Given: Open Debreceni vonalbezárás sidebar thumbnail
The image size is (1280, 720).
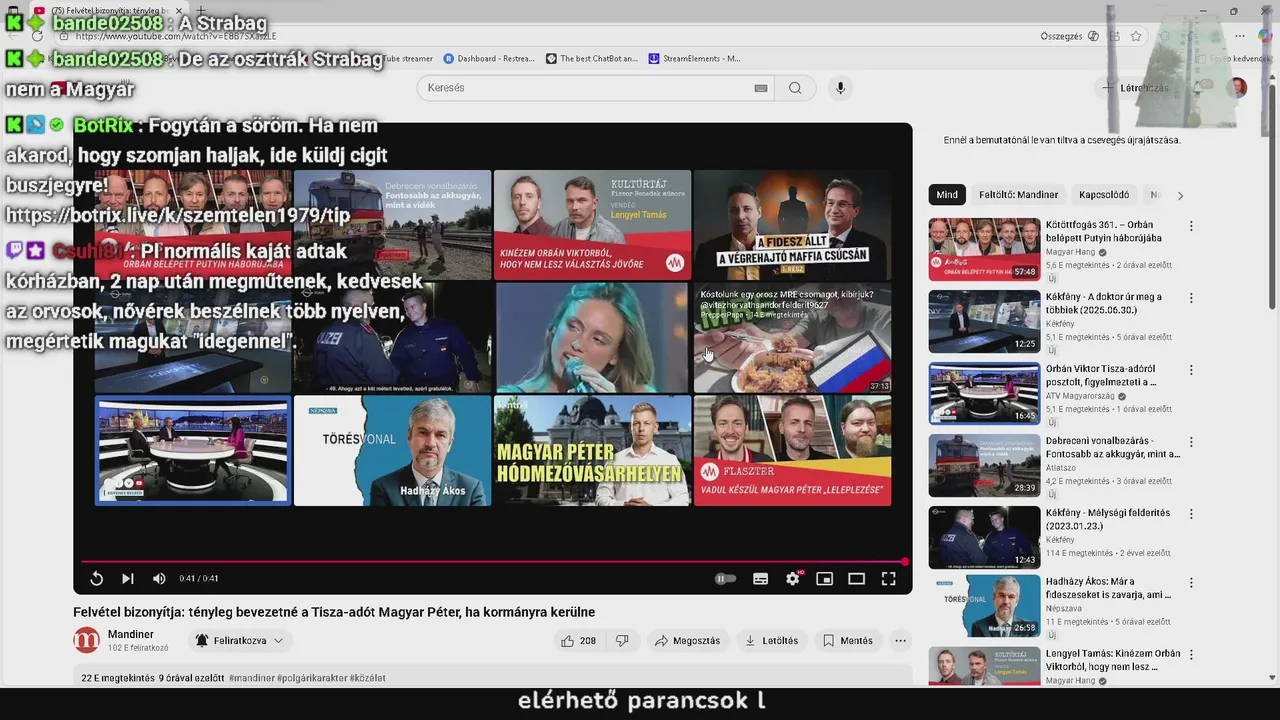Looking at the screenshot, I should click(984, 465).
